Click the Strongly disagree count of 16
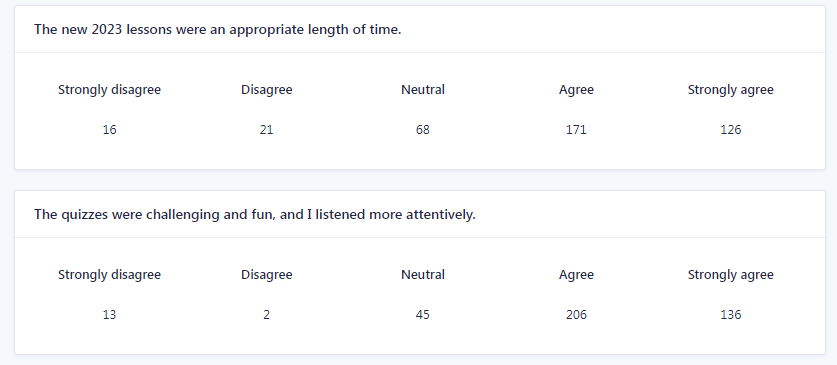This screenshot has height=365, width=837. point(109,130)
